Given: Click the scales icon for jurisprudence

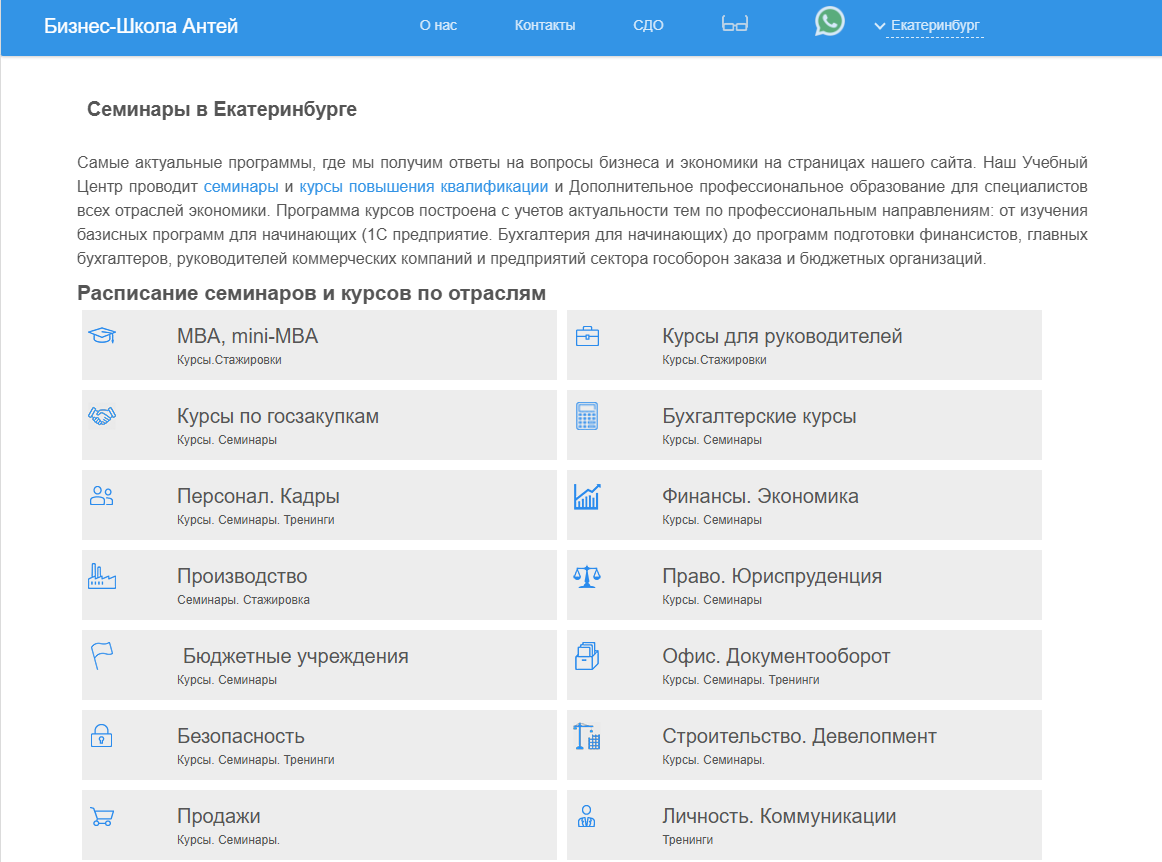Looking at the screenshot, I should 587,576.
